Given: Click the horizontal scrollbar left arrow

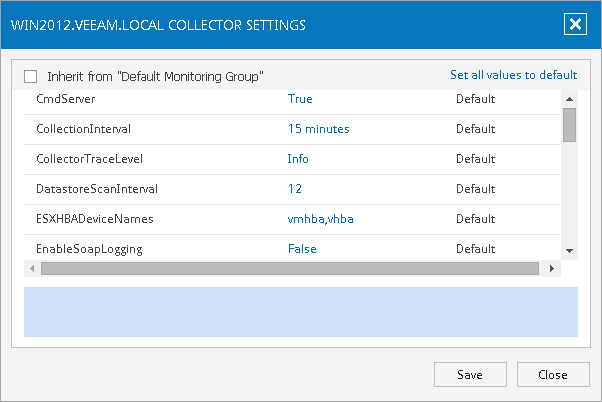Looking at the screenshot, I should [33, 268].
